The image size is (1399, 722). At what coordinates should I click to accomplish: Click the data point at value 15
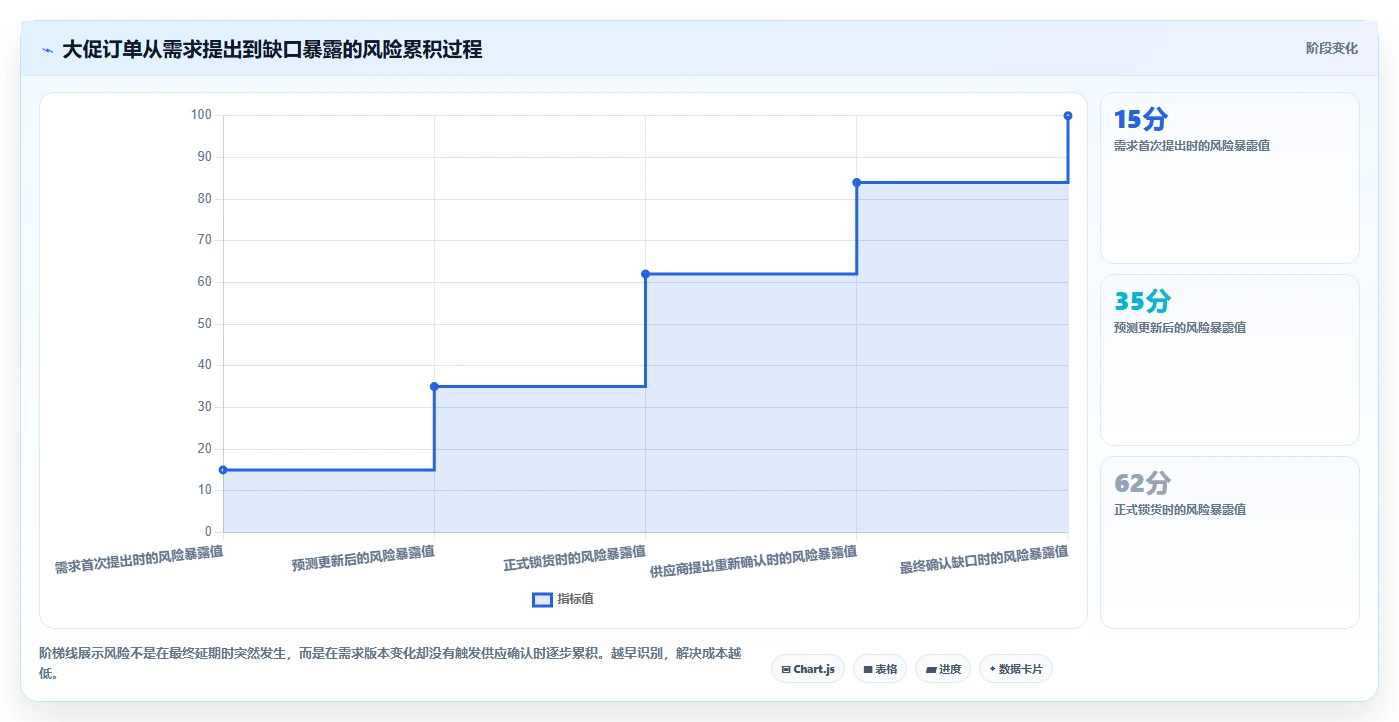click(223, 470)
